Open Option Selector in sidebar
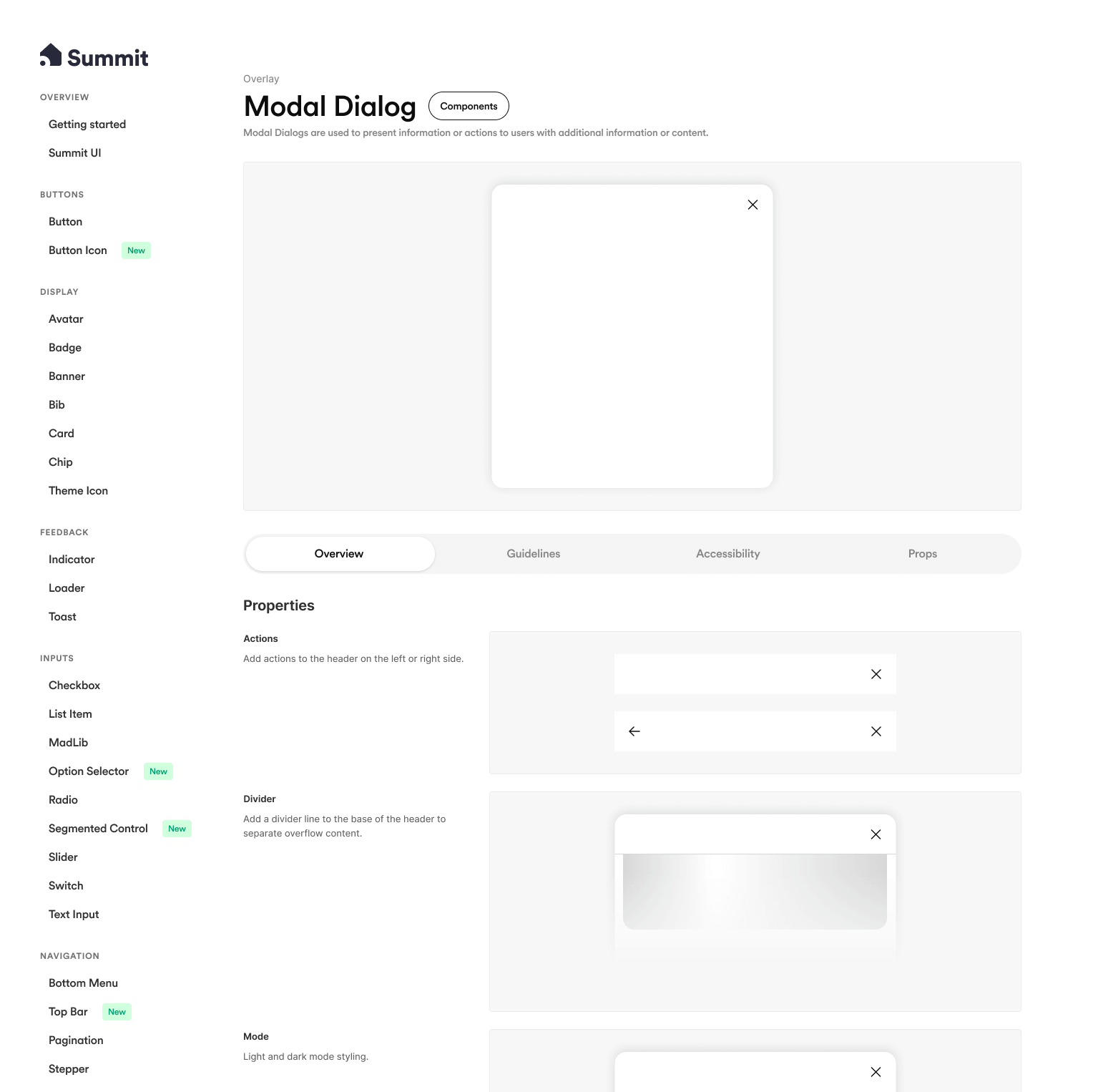This screenshot has height=1092, width=1093. tap(89, 771)
